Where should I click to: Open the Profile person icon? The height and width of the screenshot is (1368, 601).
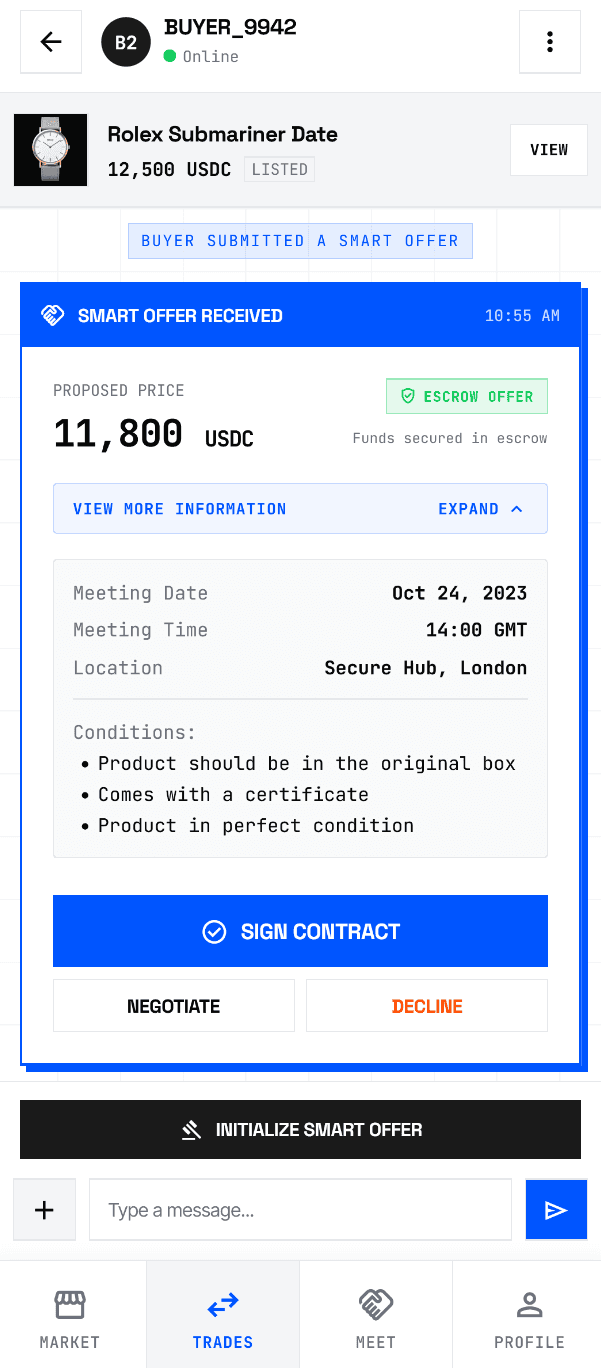tap(529, 1305)
